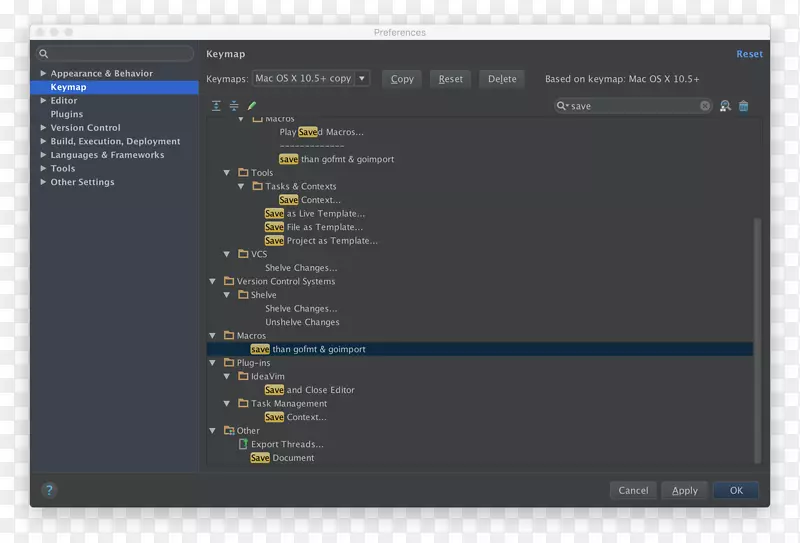Click the green pencil edit shortcut icon
The width and height of the screenshot is (800, 543).
coord(252,106)
